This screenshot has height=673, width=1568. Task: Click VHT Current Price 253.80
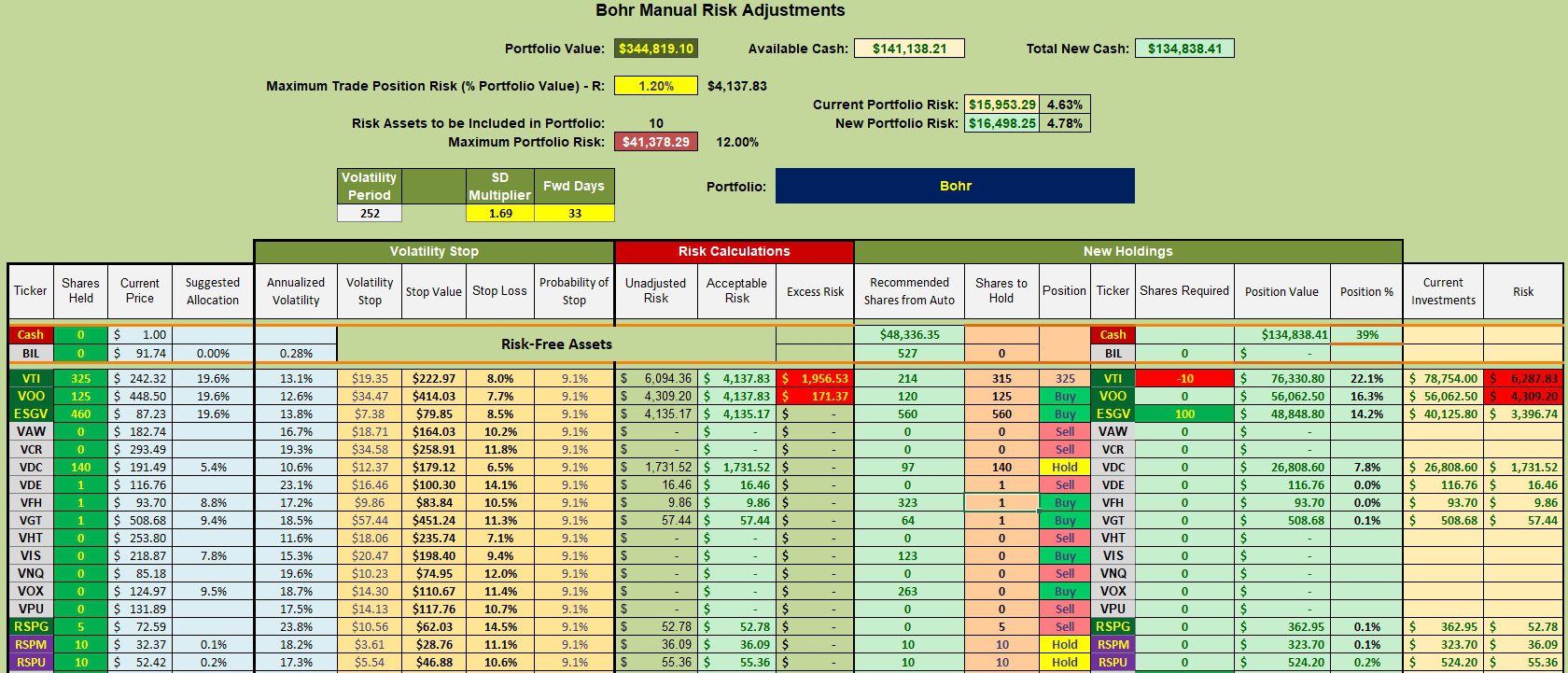[x=139, y=539]
